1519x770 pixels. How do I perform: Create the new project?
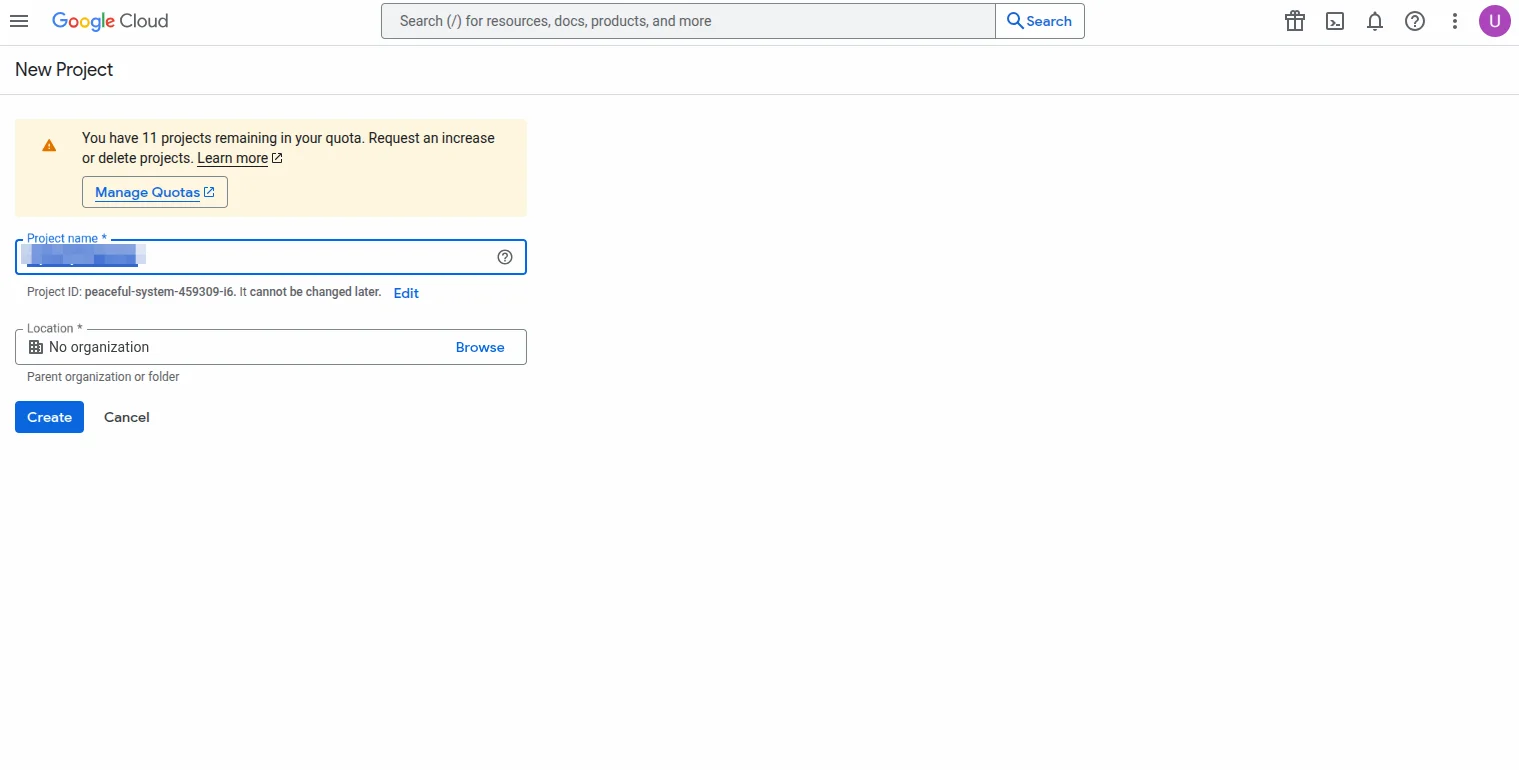coord(49,417)
